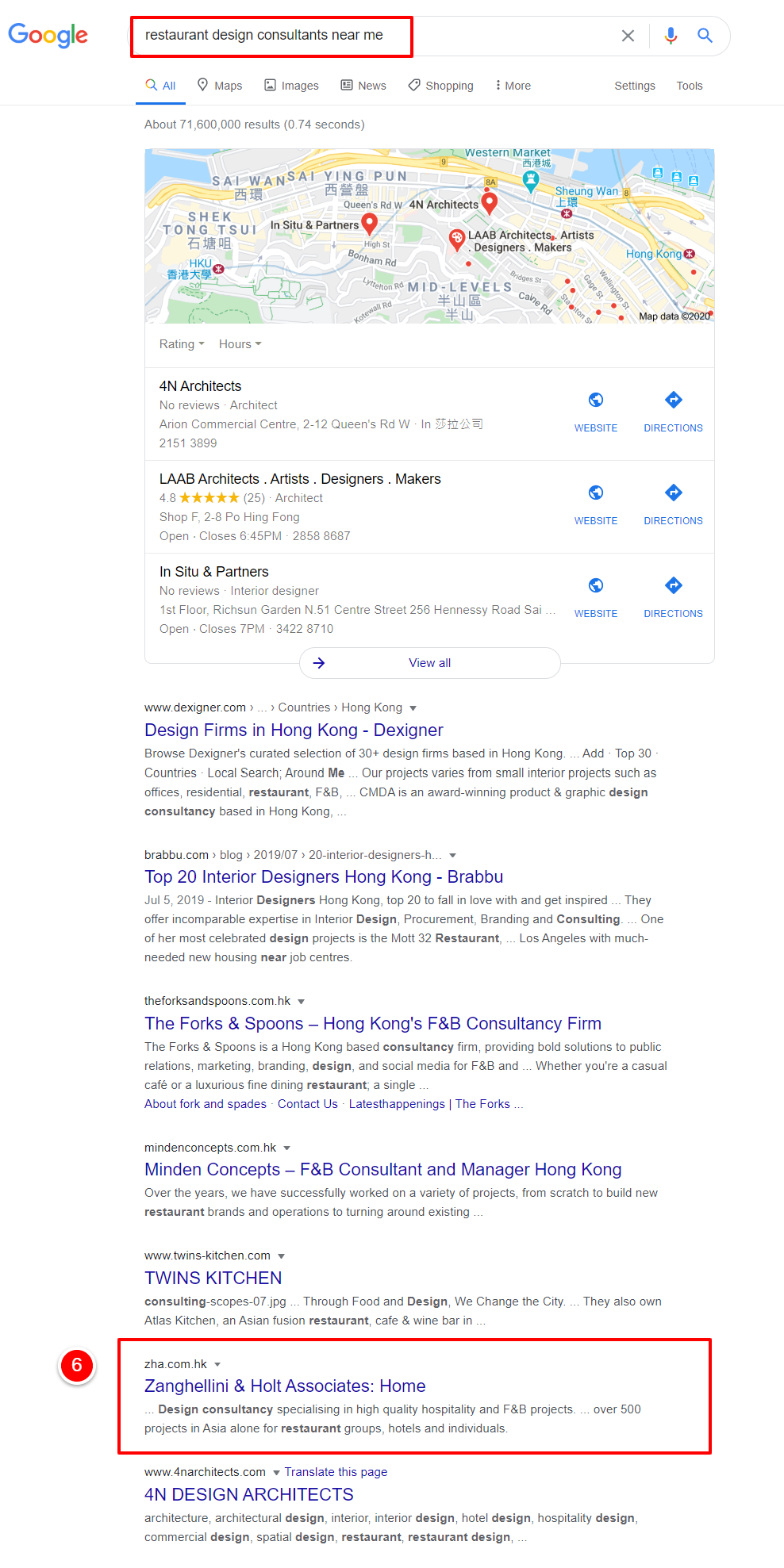This screenshot has width=784, height=1568.
Task: Open search Settings
Action: (635, 86)
